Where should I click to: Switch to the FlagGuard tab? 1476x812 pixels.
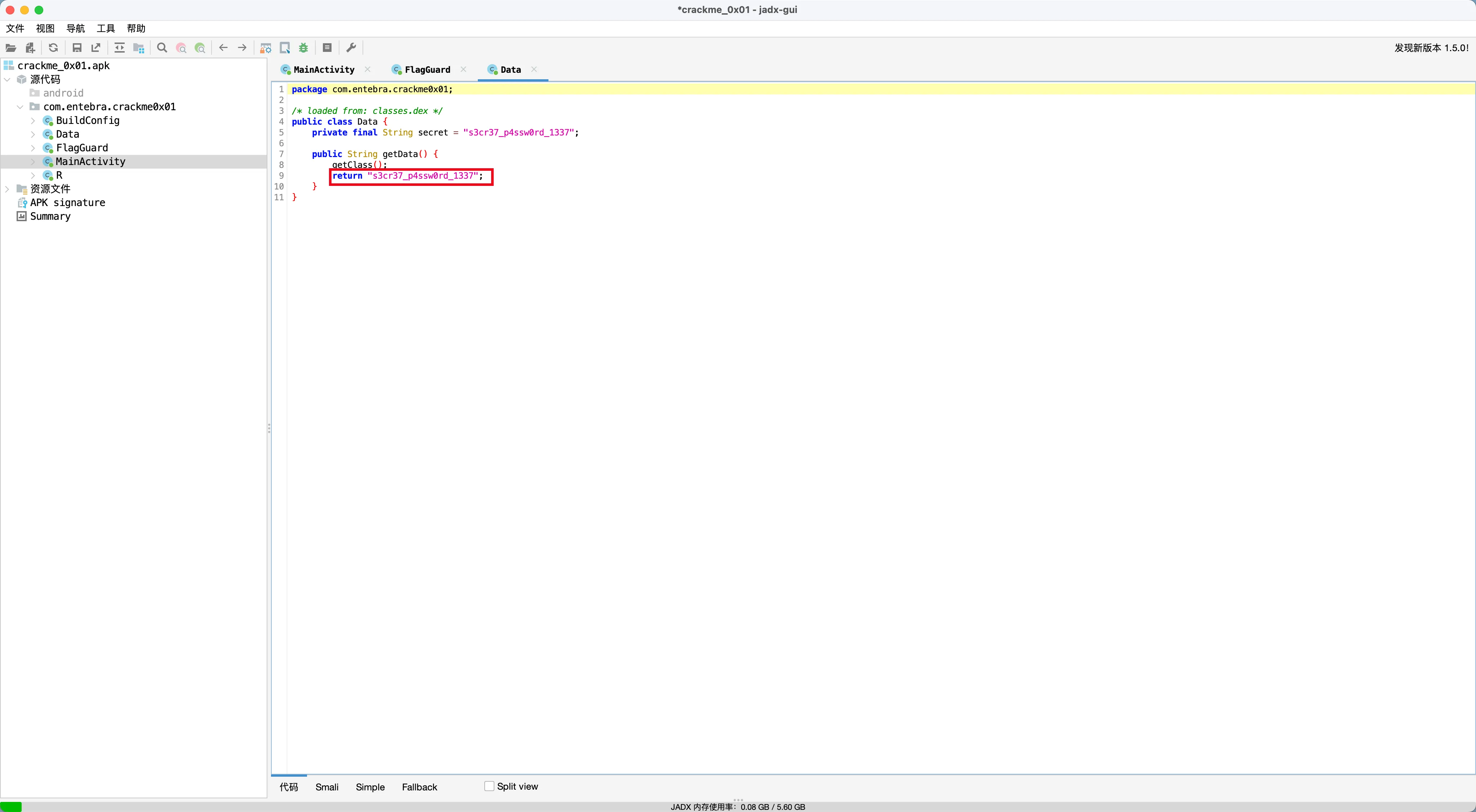pos(427,70)
